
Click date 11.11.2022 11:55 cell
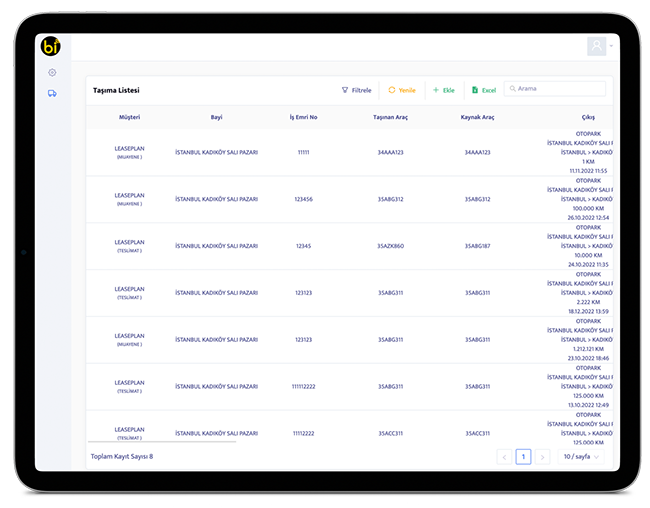[x=588, y=171]
